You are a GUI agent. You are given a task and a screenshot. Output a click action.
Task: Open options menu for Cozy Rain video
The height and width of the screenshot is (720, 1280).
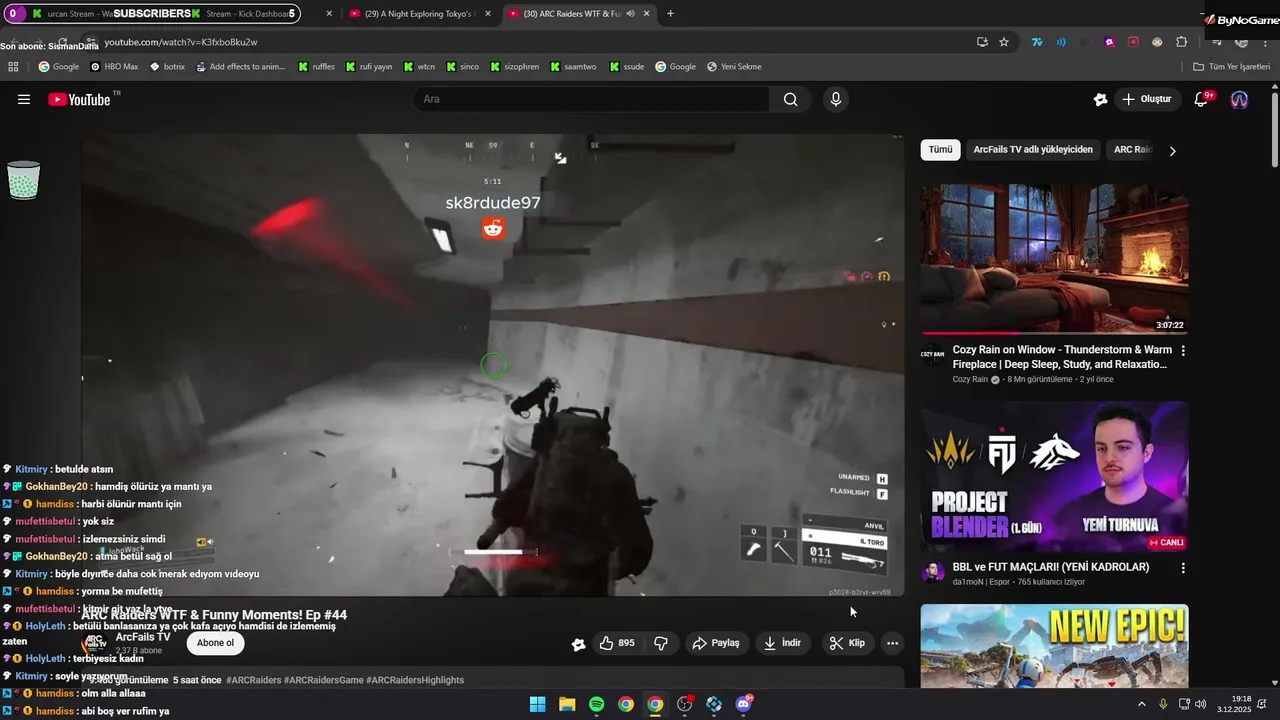1183,351
